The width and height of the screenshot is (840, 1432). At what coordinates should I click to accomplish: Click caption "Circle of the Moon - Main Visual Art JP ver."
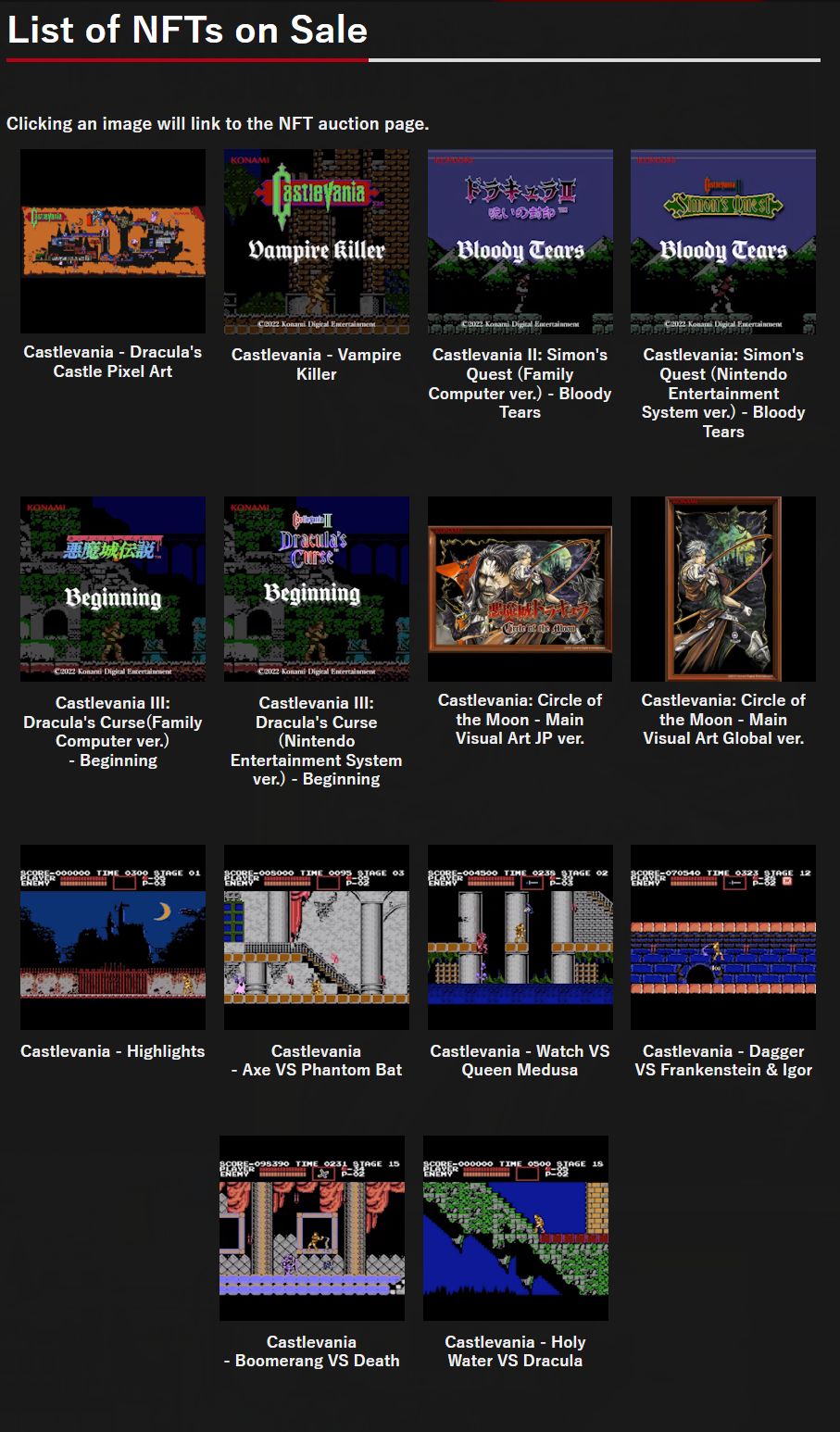click(x=520, y=719)
